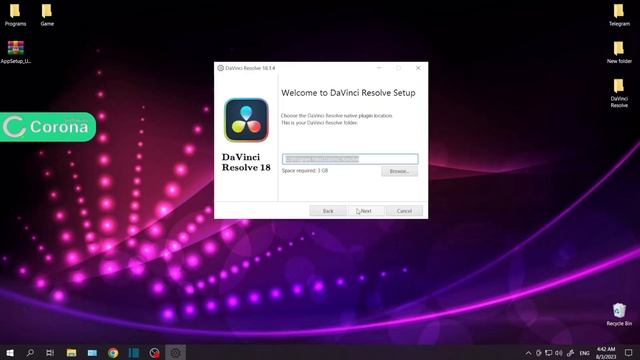Open the Windows Start menu

click(9, 353)
